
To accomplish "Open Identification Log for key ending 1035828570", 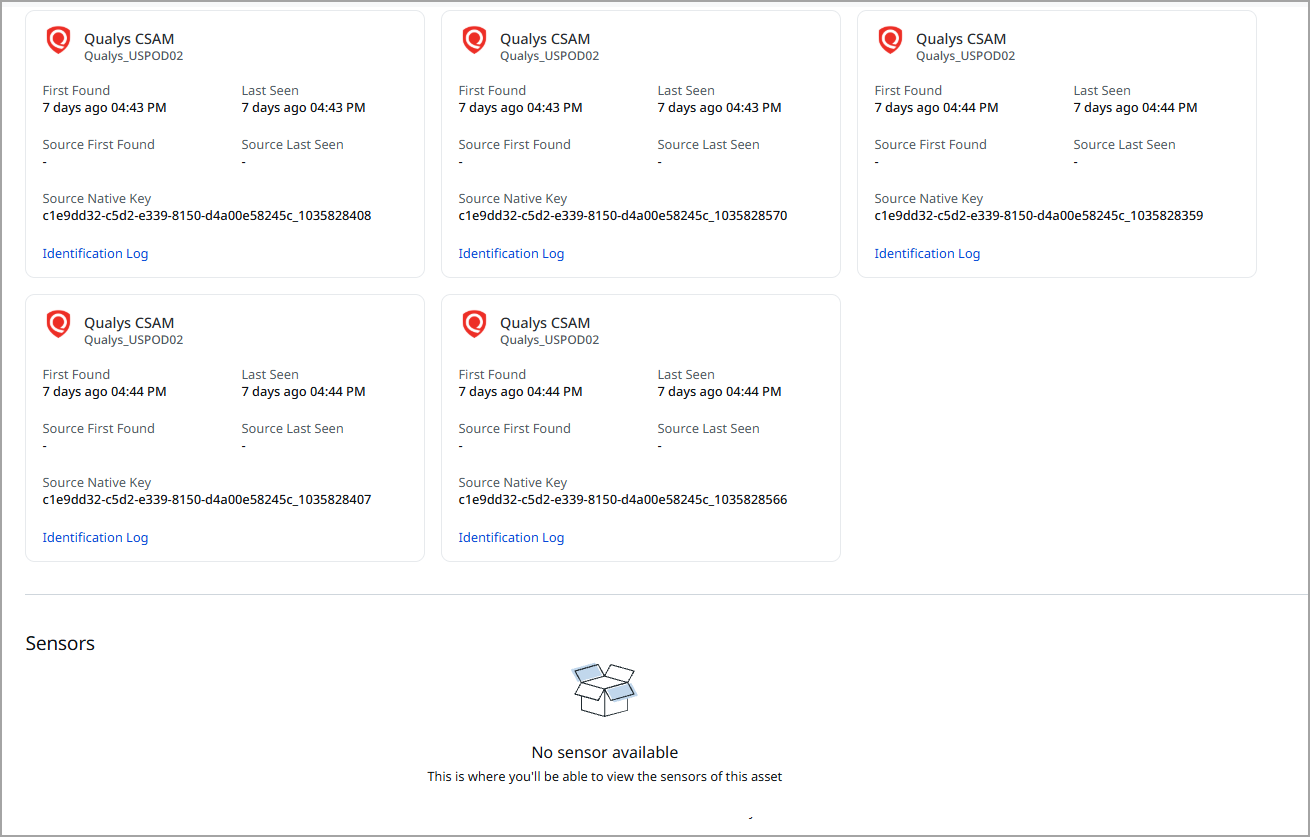I will pyautogui.click(x=511, y=254).
